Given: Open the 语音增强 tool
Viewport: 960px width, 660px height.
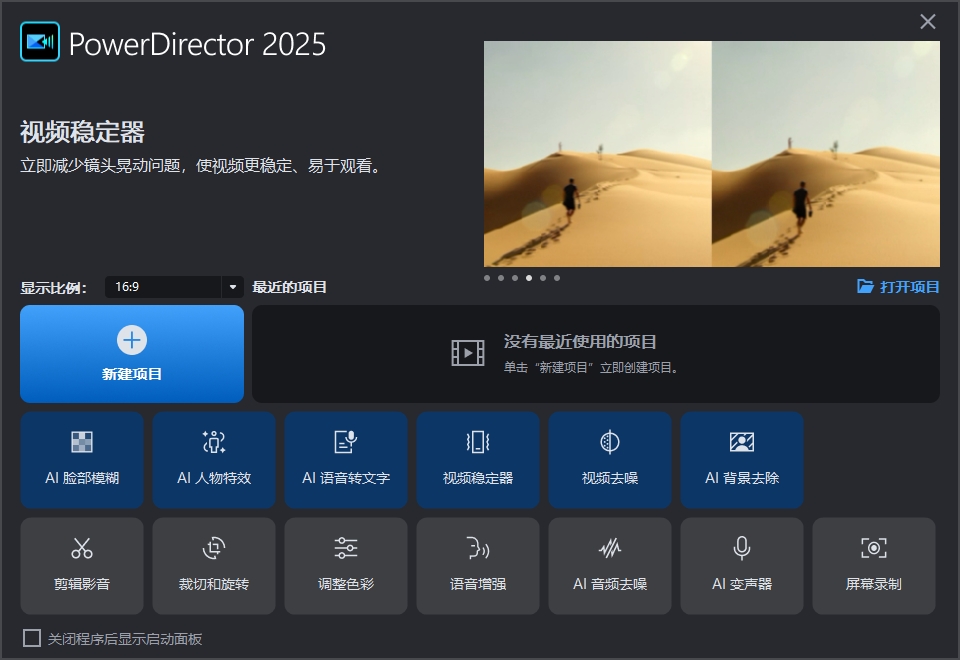Looking at the screenshot, I should pyautogui.click(x=478, y=566).
